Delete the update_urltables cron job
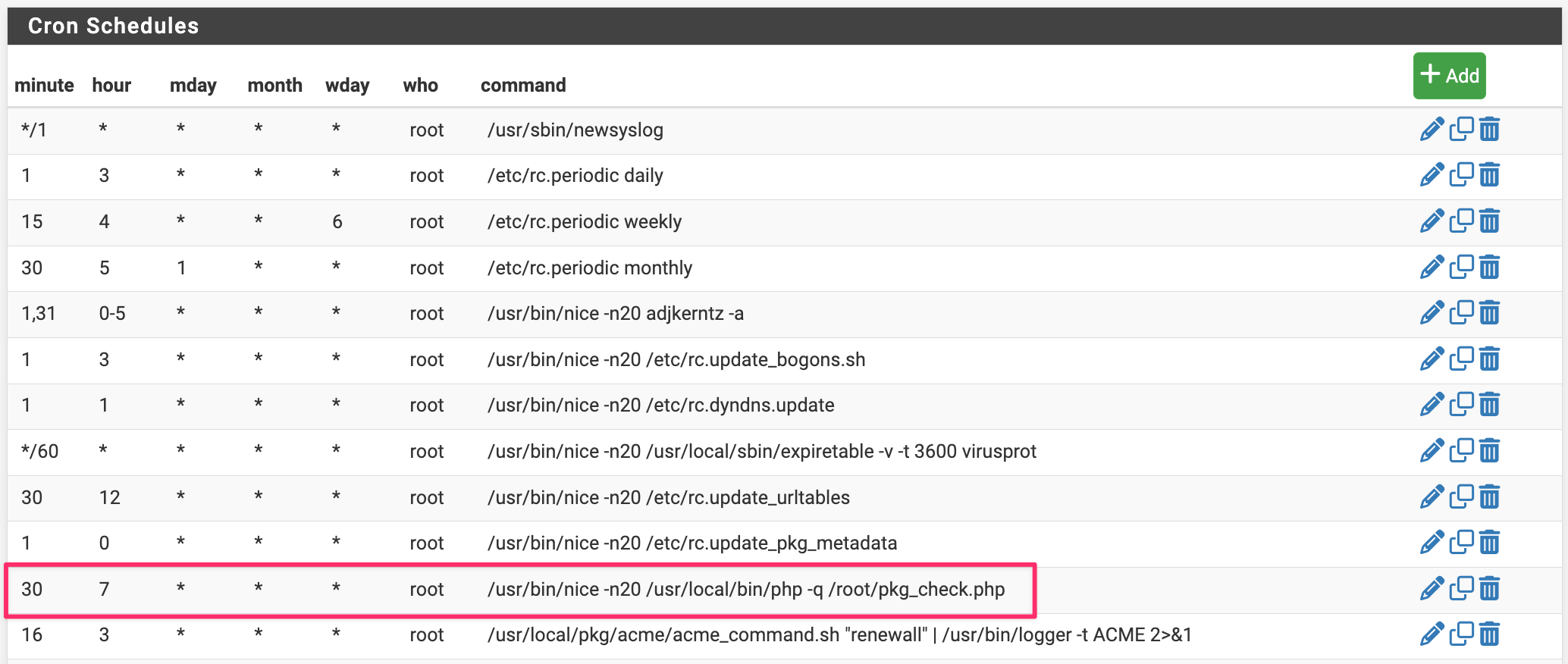Viewport: 1568px width, 664px height. pos(1489,497)
